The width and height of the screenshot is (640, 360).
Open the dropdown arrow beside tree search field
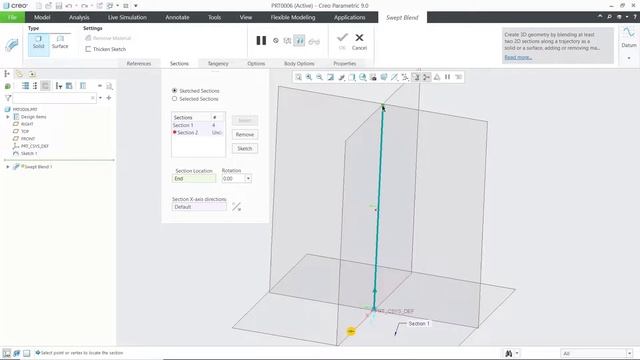[x=100, y=98]
